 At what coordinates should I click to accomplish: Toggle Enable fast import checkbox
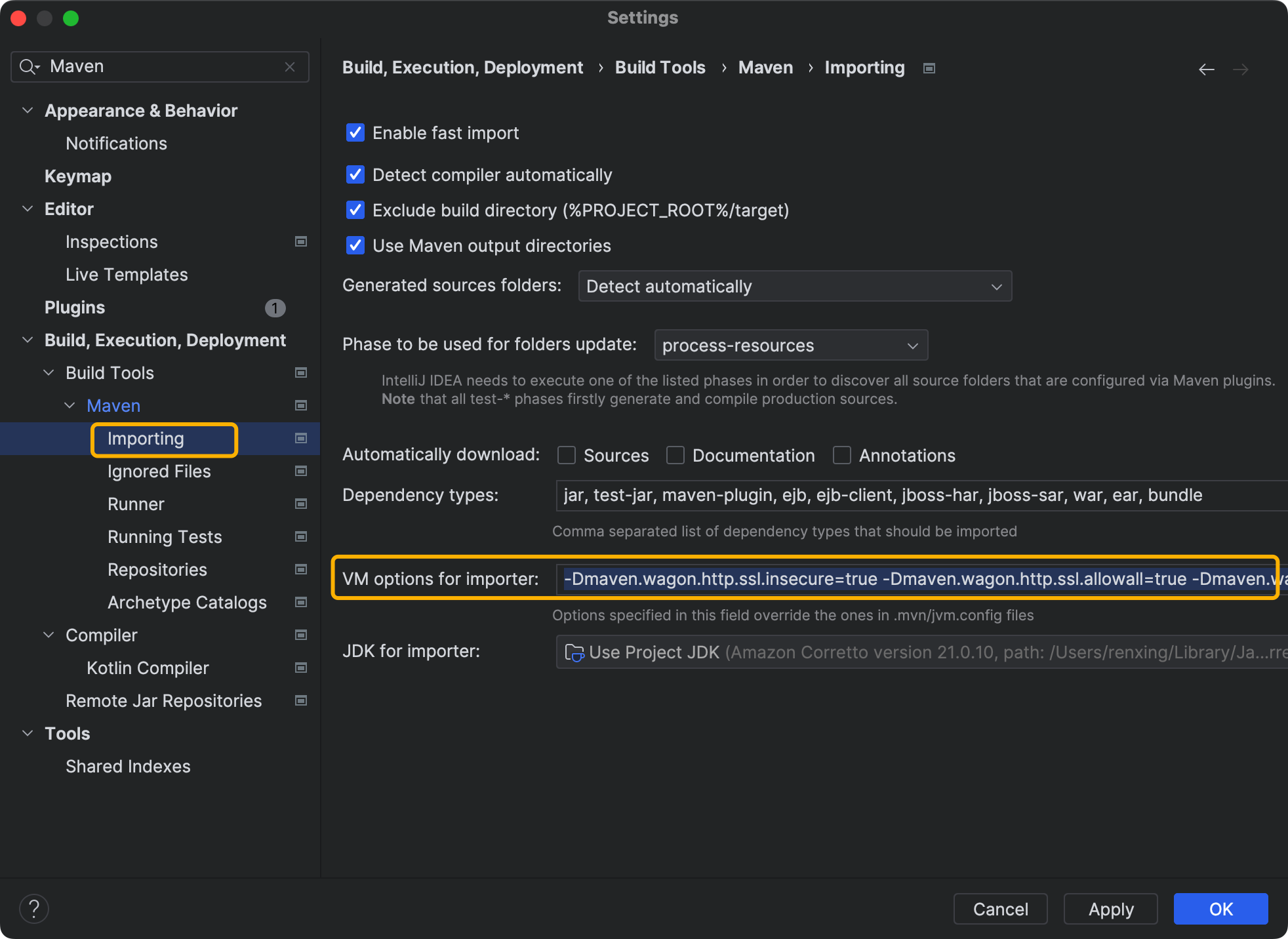(355, 133)
